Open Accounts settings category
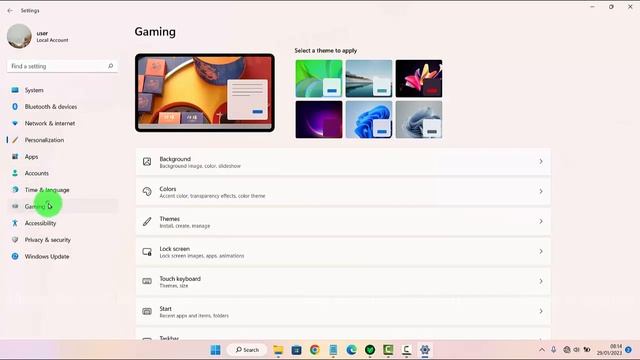This screenshot has width=640, height=360. (x=62, y=173)
